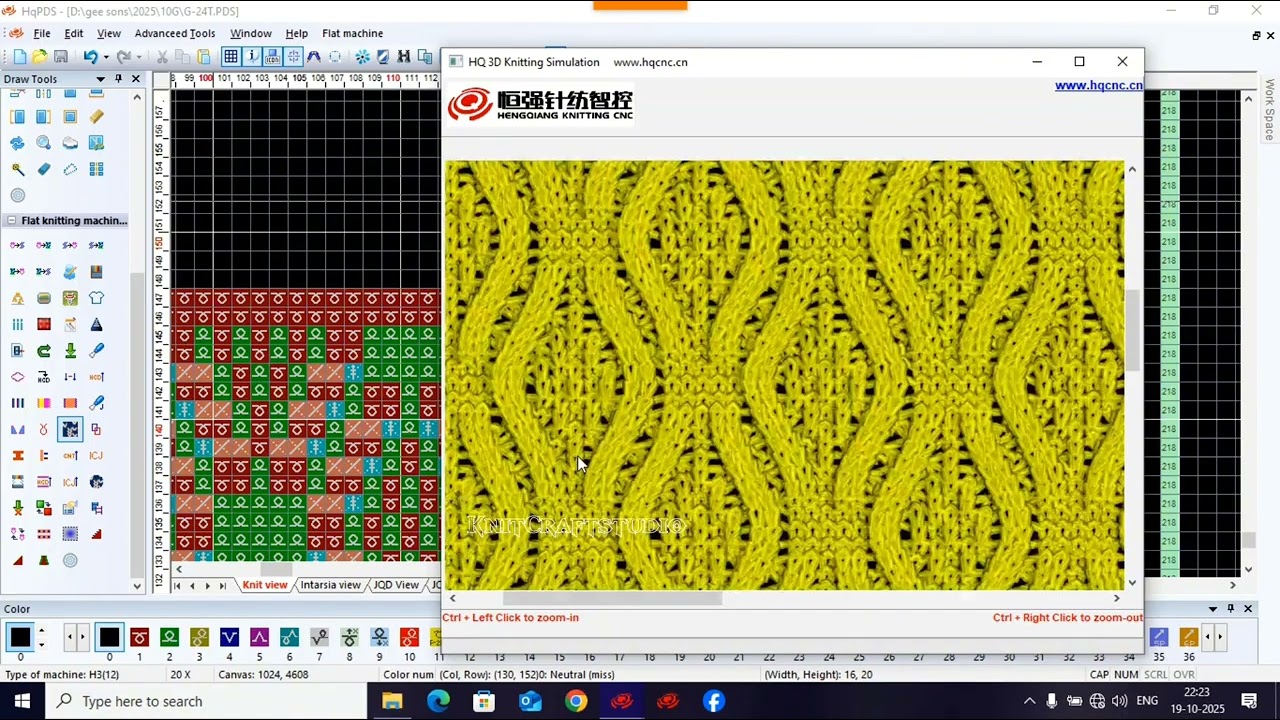The height and width of the screenshot is (720, 1280).
Task: Toggle the icon-view toolbar button
Action: click(273, 57)
